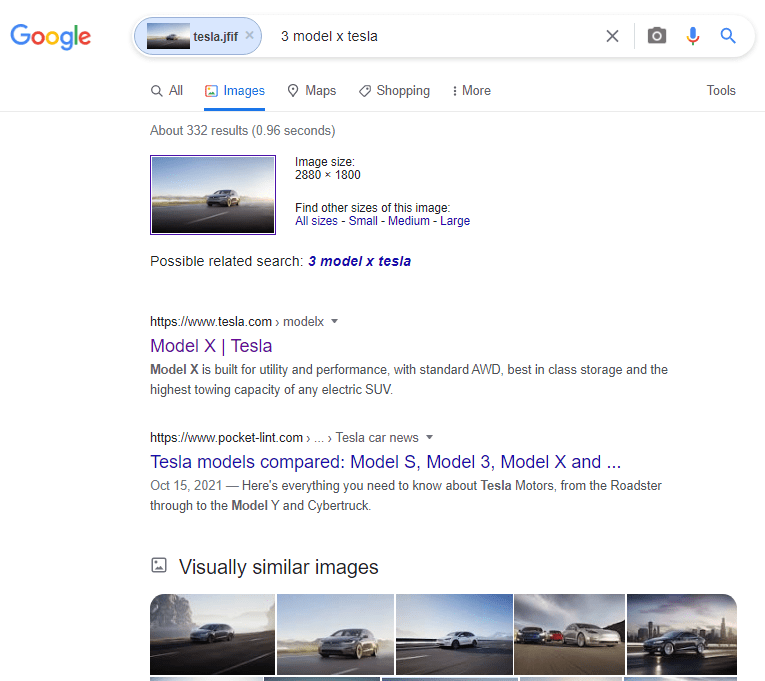The width and height of the screenshot is (765, 681).
Task: Open the Tools options
Action: click(x=721, y=91)
